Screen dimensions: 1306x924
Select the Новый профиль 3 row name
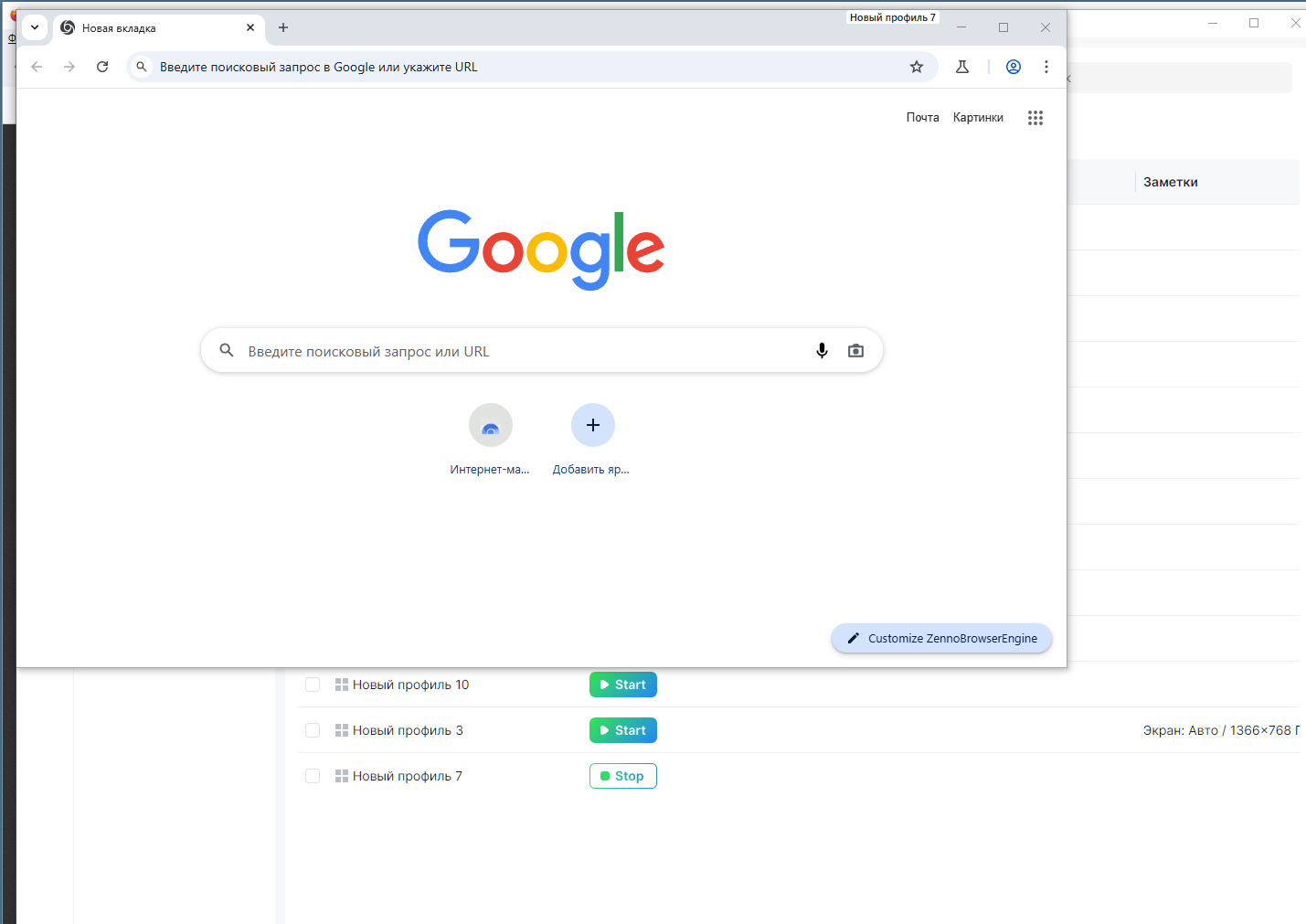(x=408, y=730)
